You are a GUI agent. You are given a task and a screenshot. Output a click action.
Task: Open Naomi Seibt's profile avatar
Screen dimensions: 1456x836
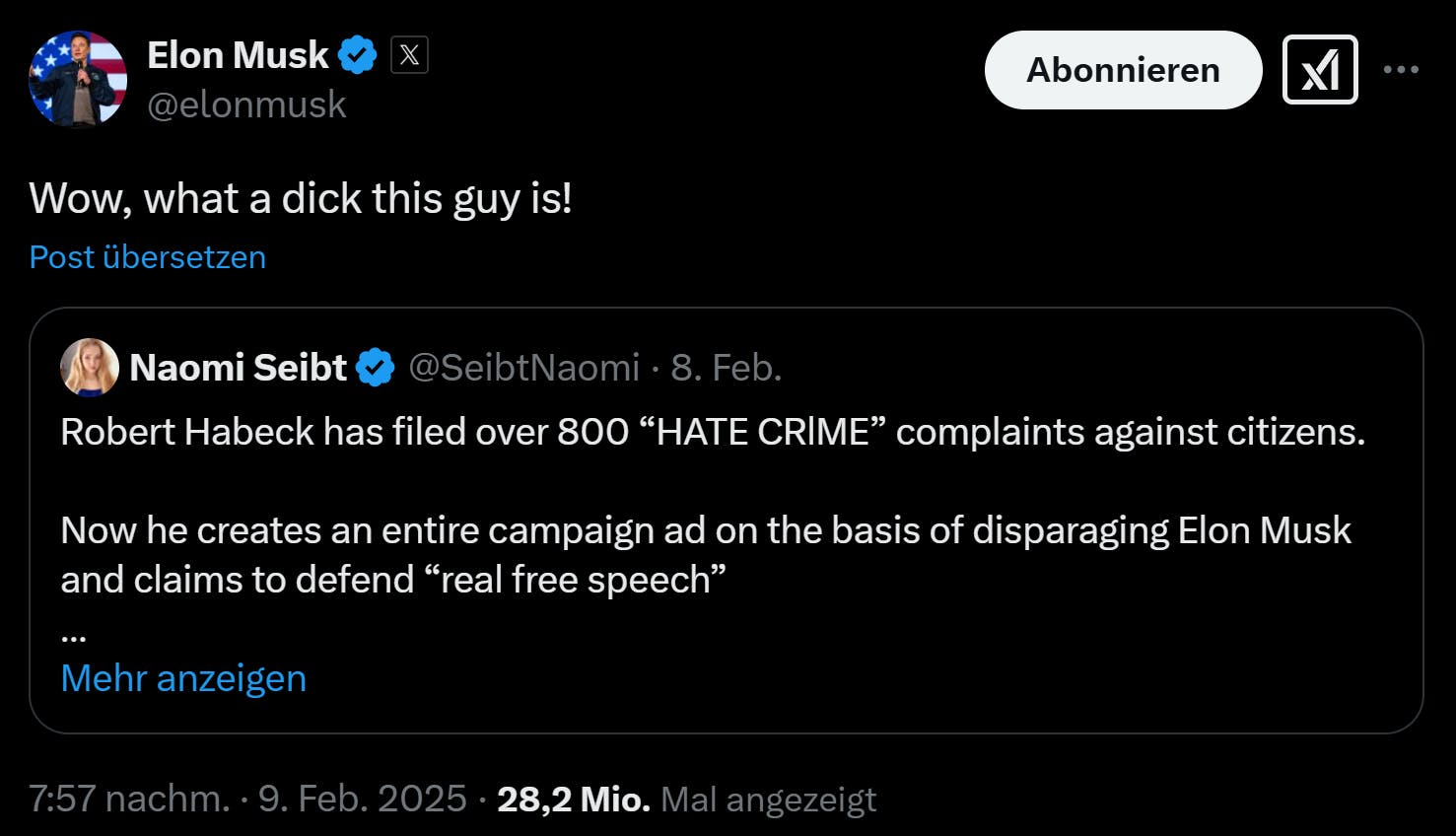pos(90,368)
